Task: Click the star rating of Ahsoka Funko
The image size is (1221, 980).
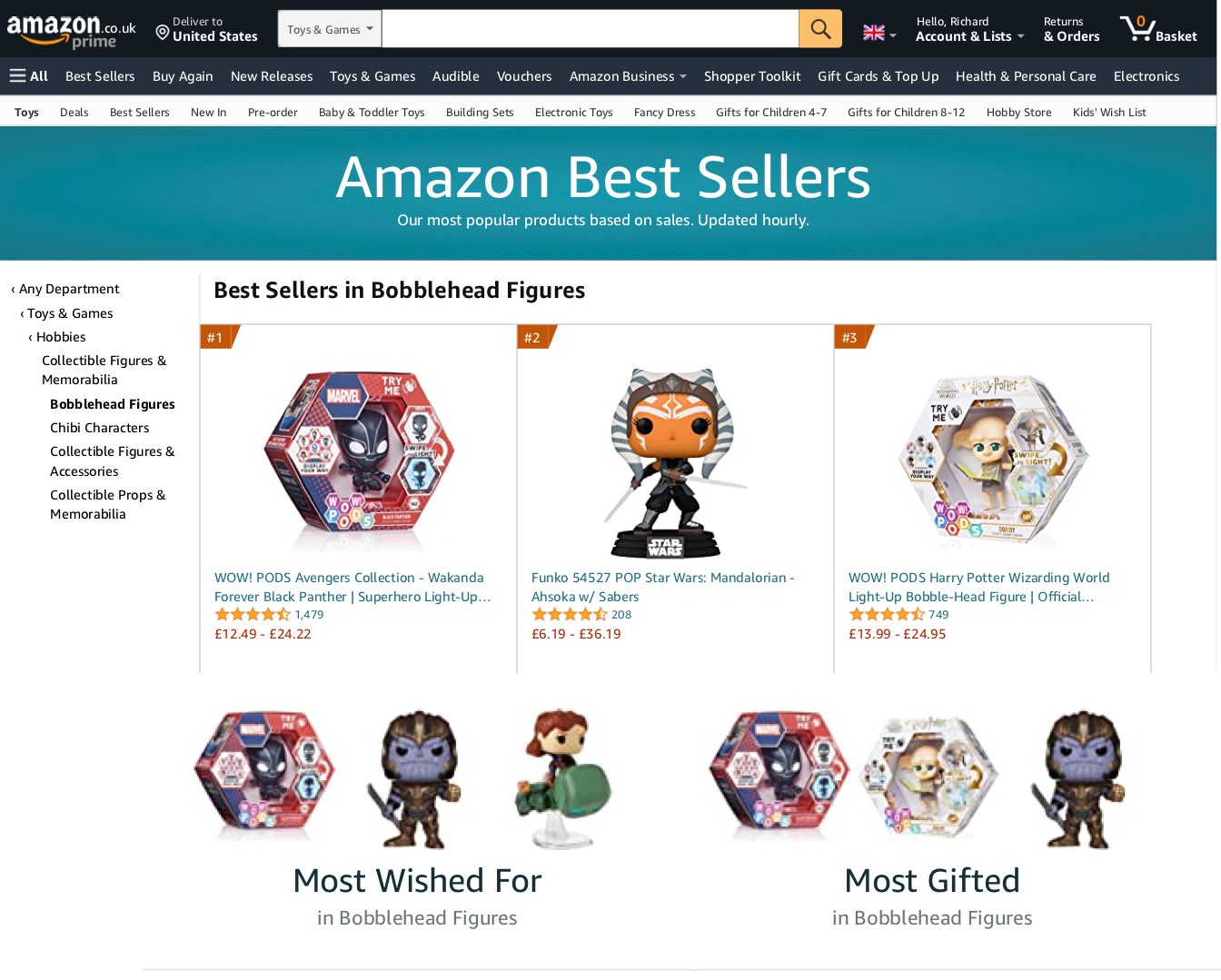Action: click(569, 615)
